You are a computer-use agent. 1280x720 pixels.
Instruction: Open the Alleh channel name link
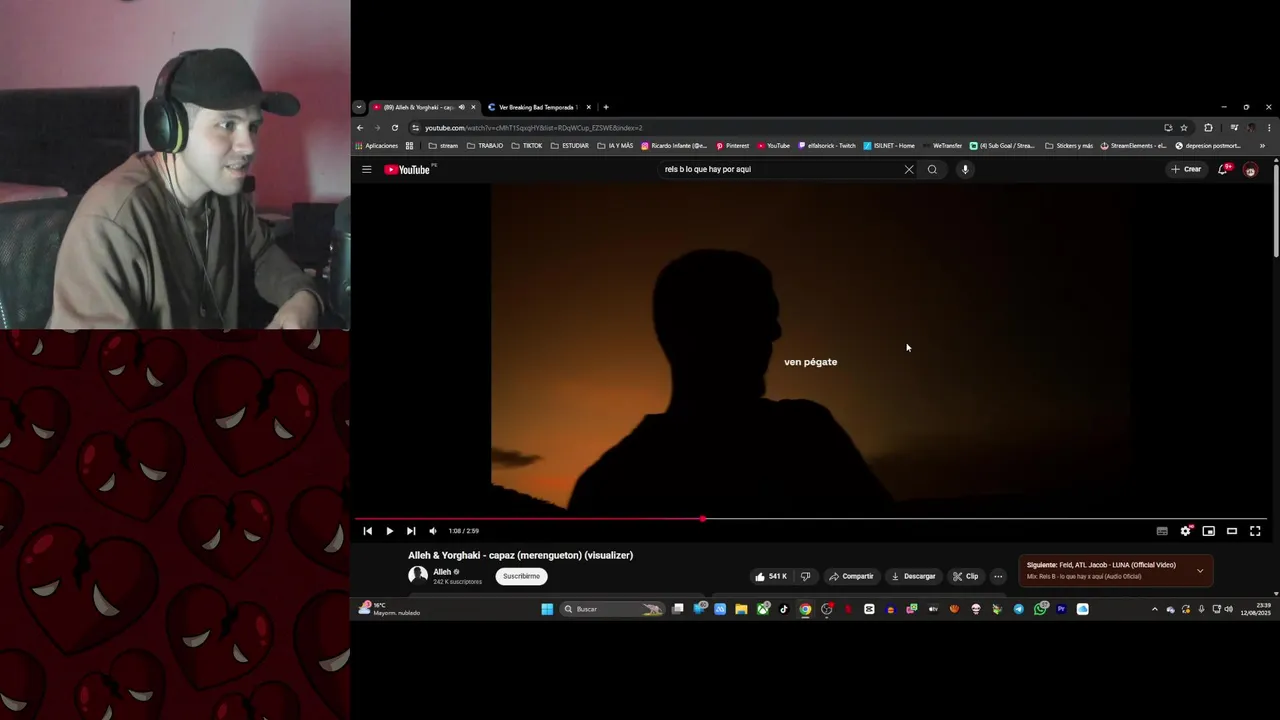442,572
